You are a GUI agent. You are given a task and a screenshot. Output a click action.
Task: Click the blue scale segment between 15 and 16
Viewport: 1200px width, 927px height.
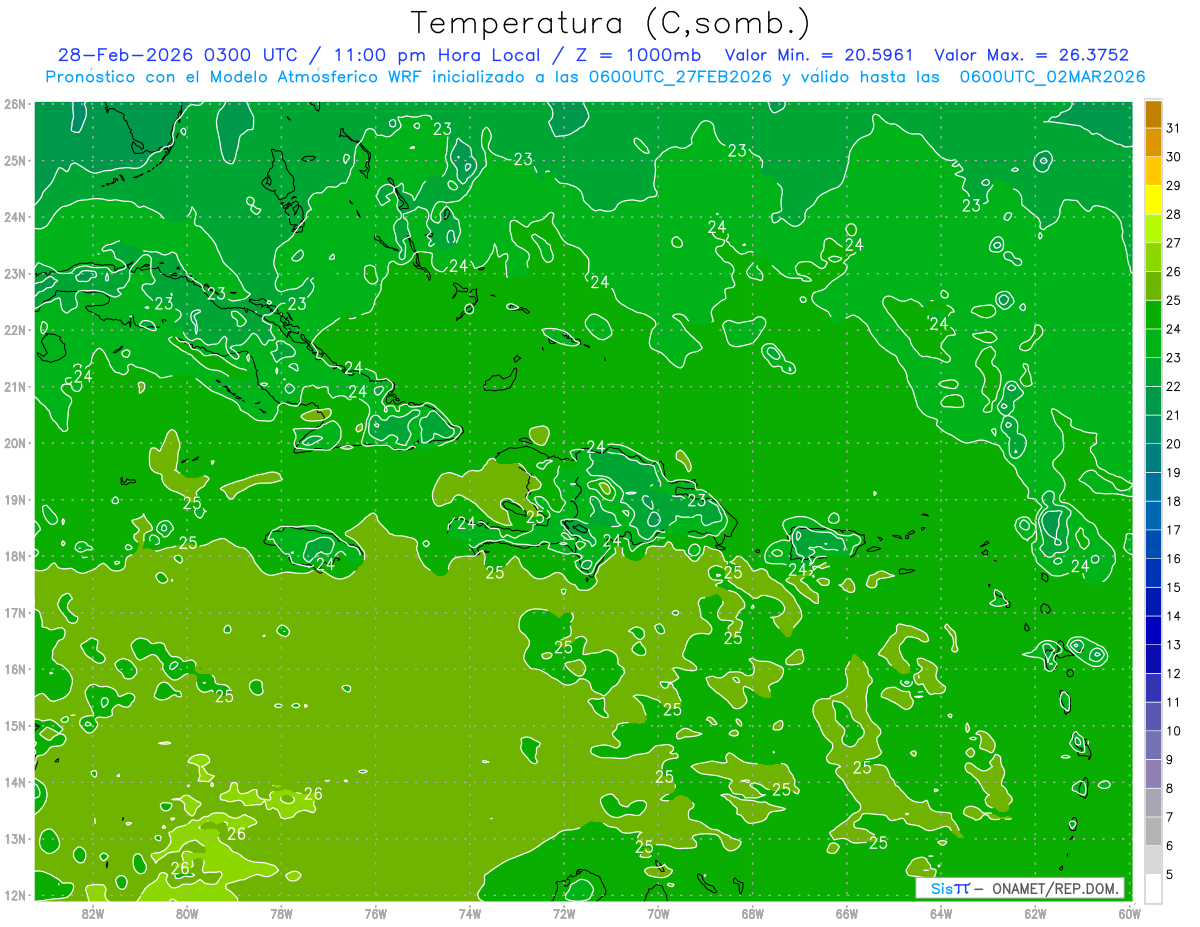(1153, 573)
